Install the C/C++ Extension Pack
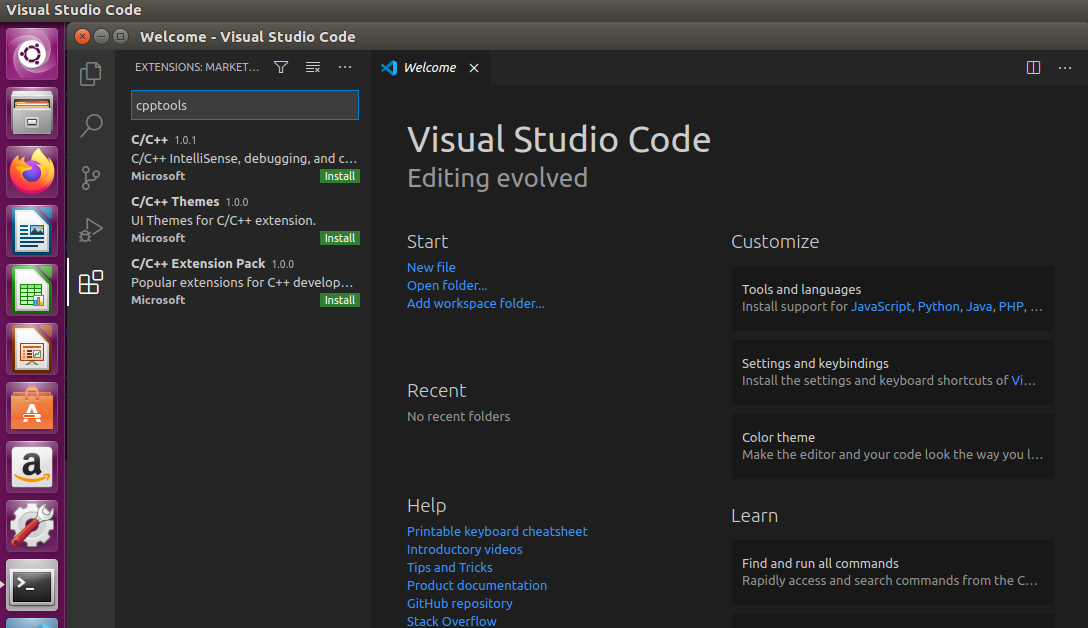The image size is (1088, 628). [340, 300]
